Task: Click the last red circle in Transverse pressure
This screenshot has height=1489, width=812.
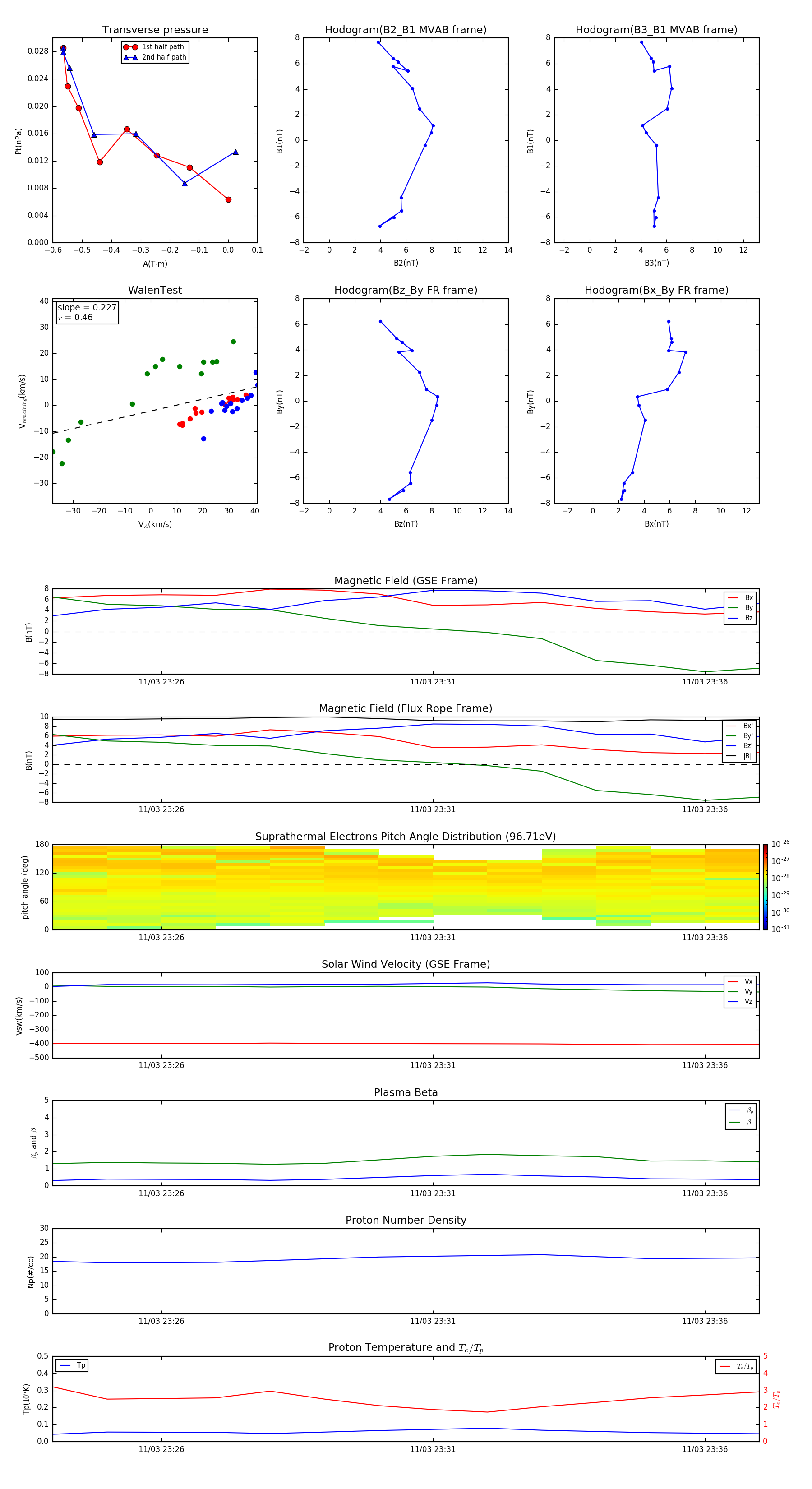Action: [x=228, y=199]
